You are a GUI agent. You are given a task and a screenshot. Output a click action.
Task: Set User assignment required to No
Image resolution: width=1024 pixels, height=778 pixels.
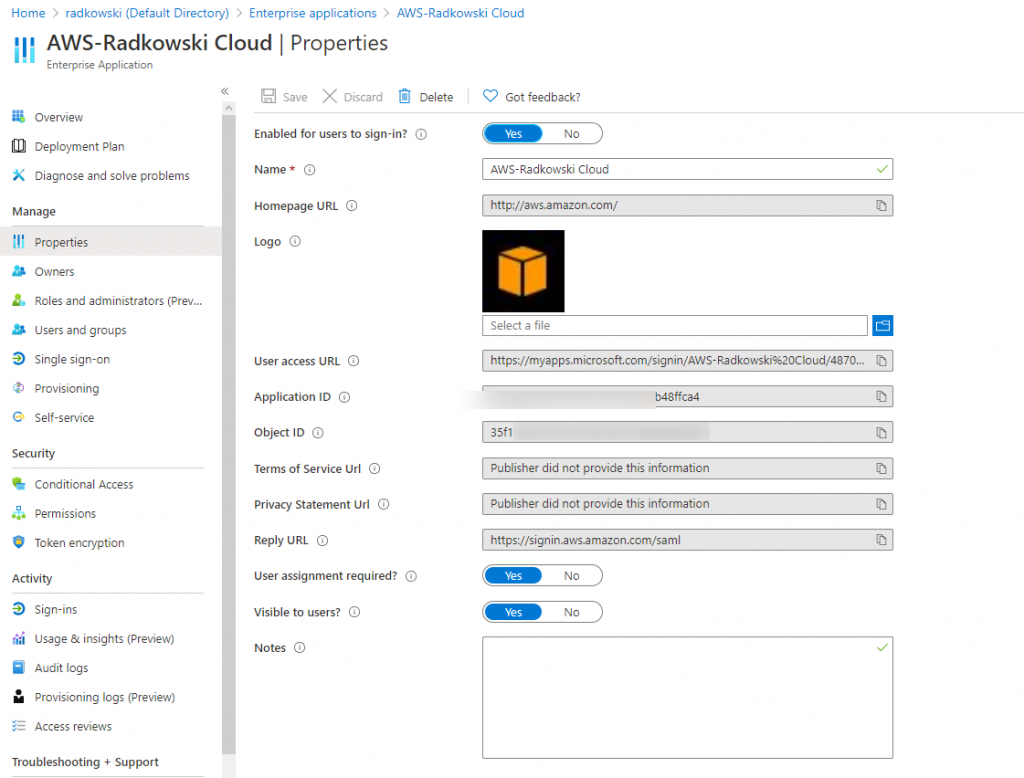(571, 575)
